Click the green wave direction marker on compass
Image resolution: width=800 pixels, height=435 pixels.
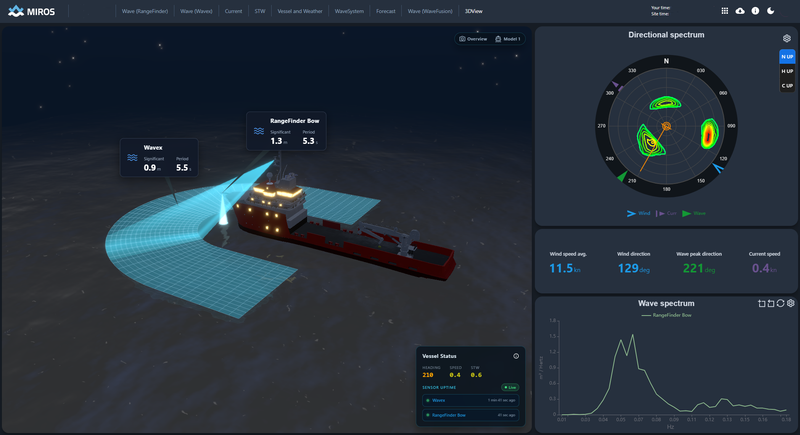[x=622, y=177]
